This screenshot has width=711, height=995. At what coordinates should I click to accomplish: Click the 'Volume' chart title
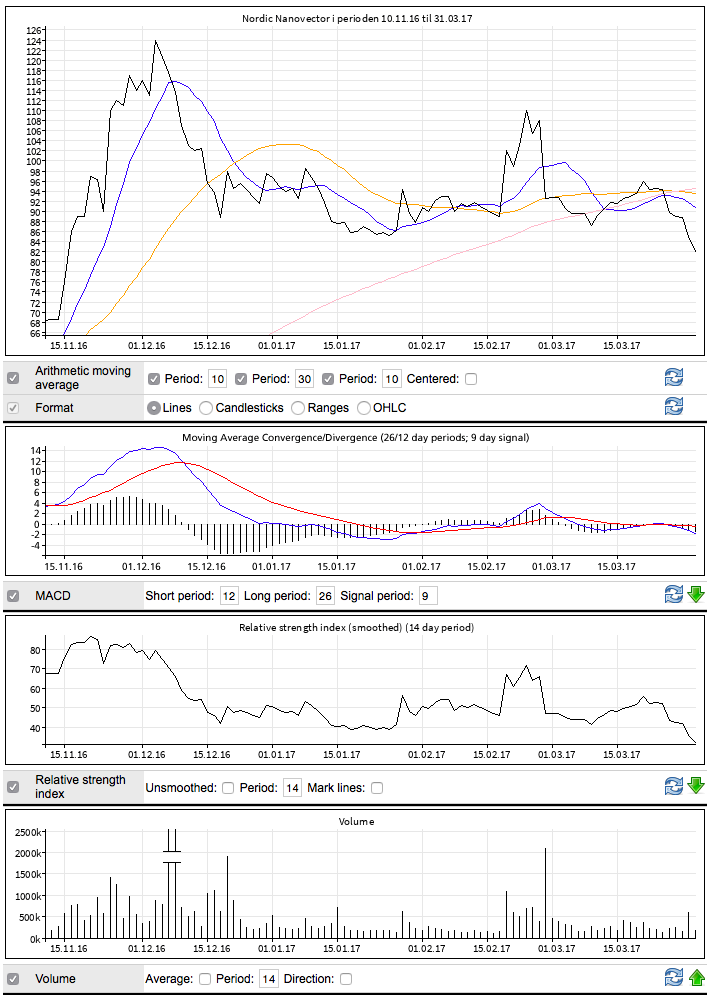[356, 821]
